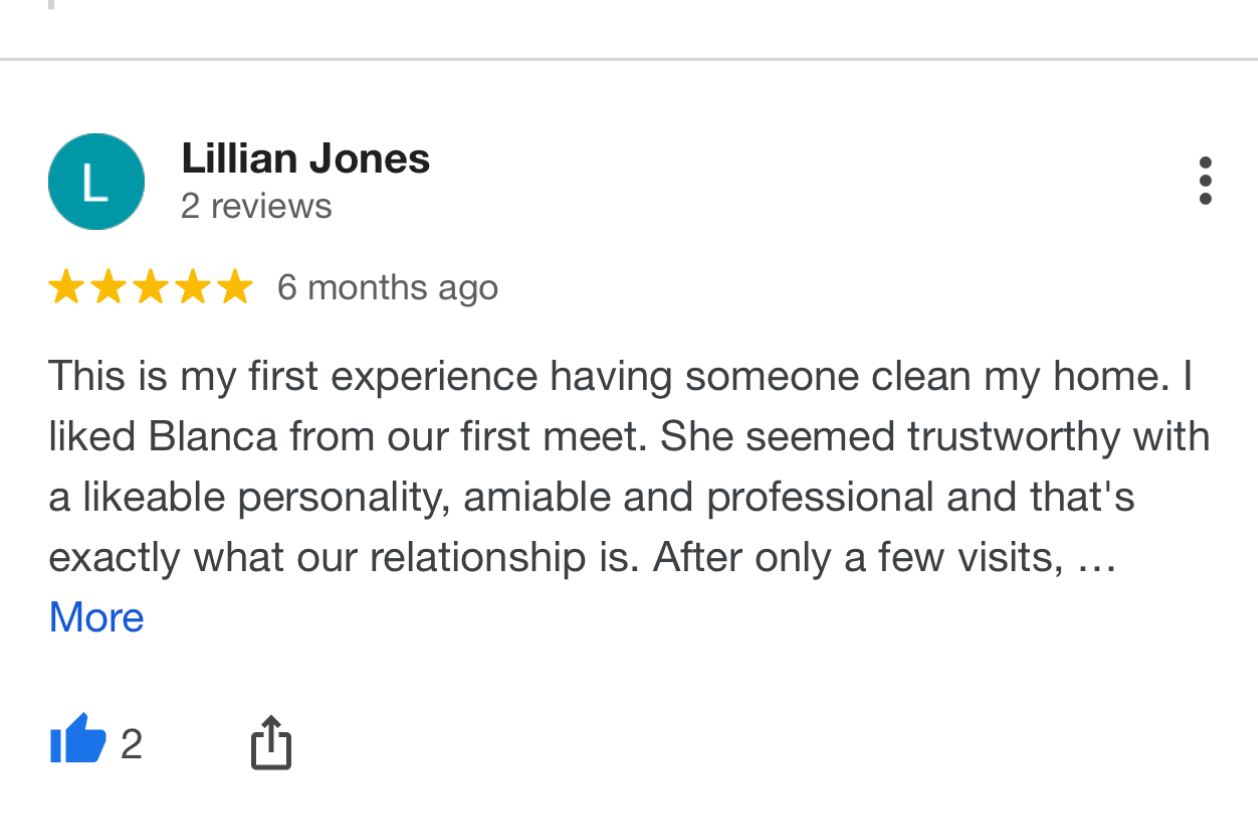Click the second gold rating star

pos(108,288)
